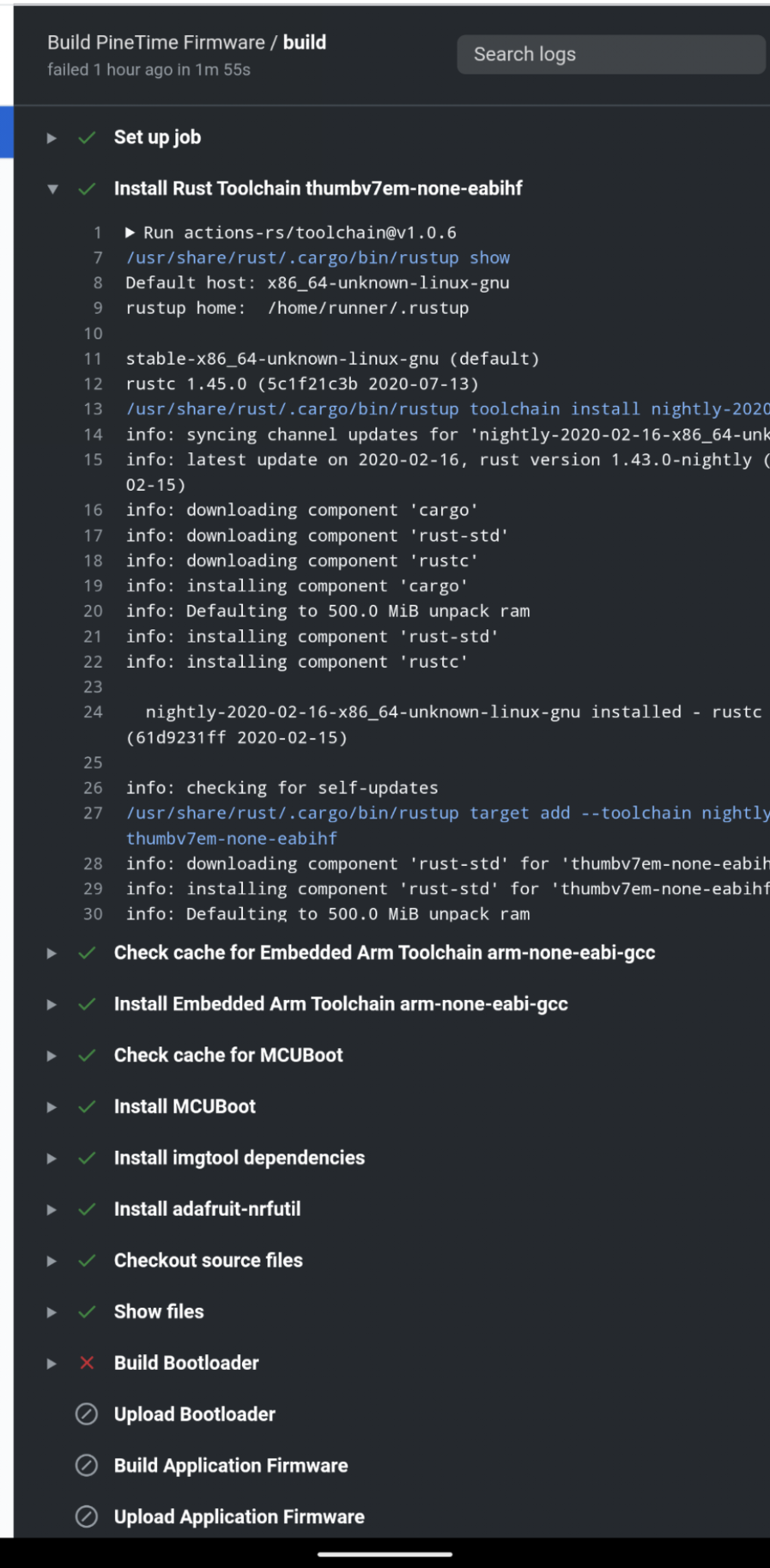Click success checkmark beside Install adafruit-nrfutil
The image size is (770, 1568).
87,1209
